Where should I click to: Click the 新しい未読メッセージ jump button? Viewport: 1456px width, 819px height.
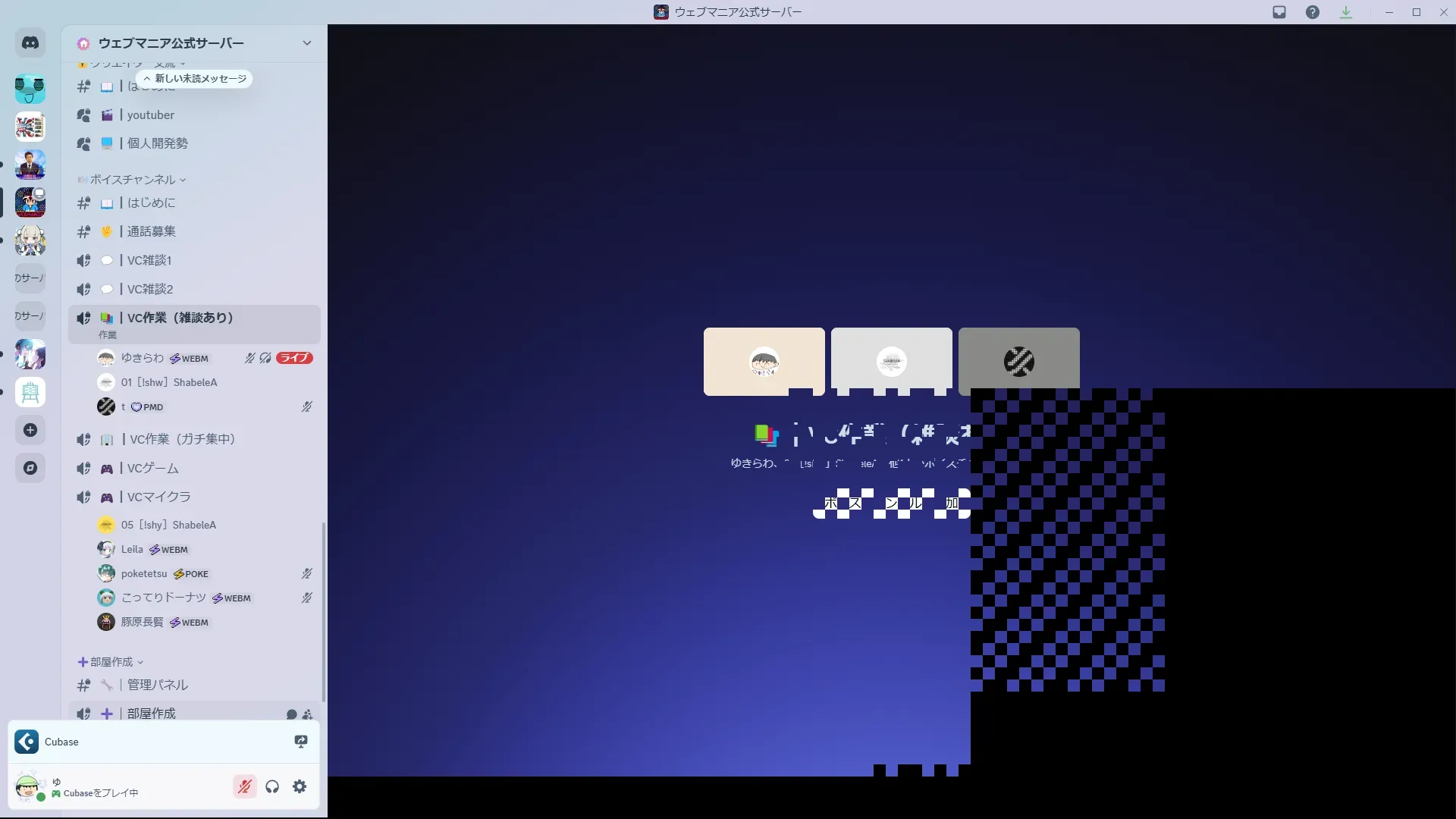click(195, 79)
